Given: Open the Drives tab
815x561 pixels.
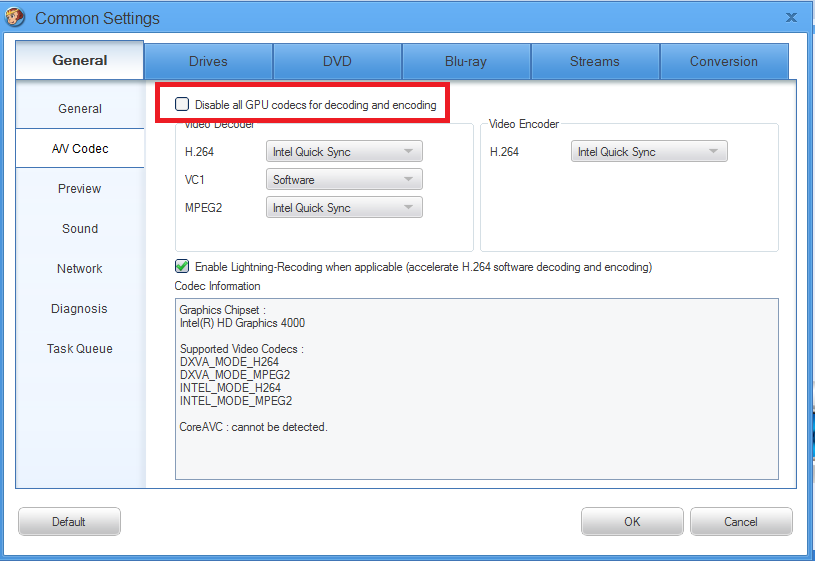Looking at the screenshot, I should click(208, 61).
